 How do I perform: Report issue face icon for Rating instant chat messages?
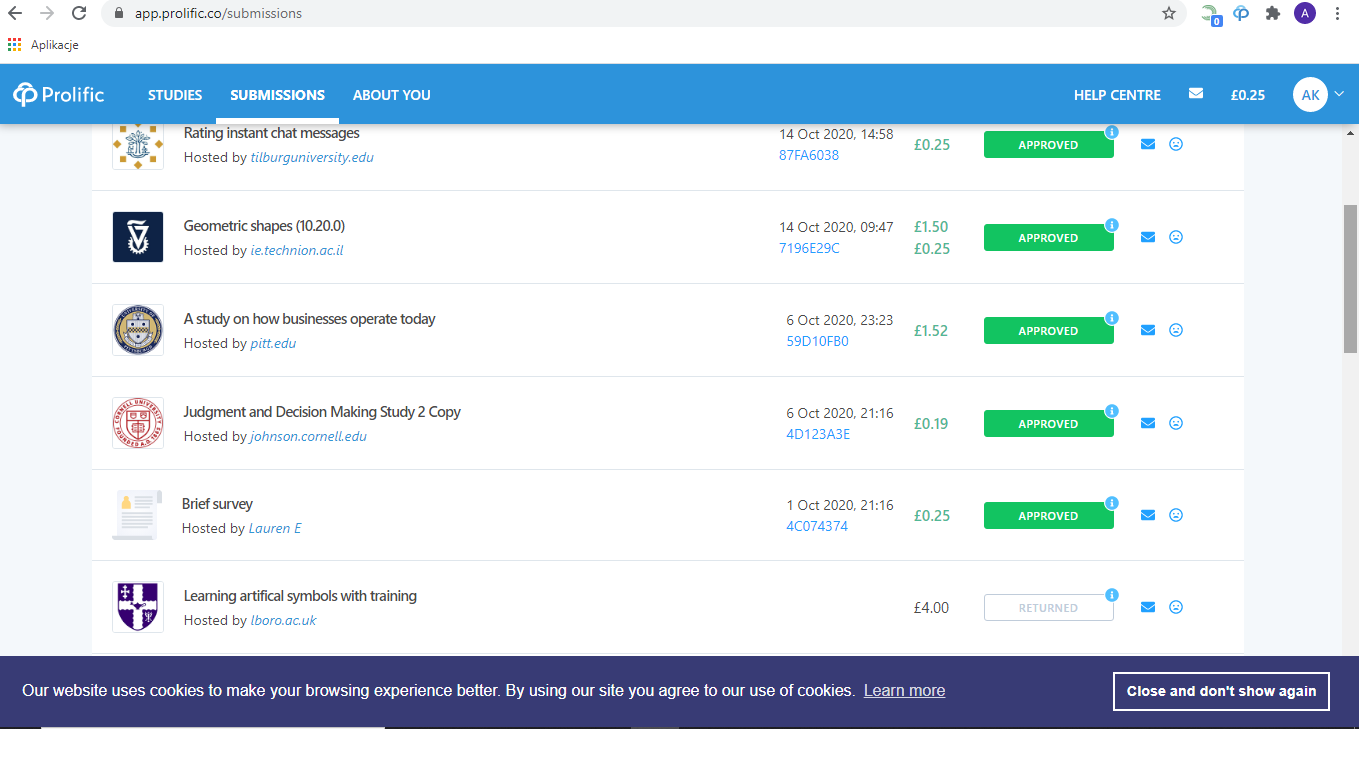pos(1176,144)
